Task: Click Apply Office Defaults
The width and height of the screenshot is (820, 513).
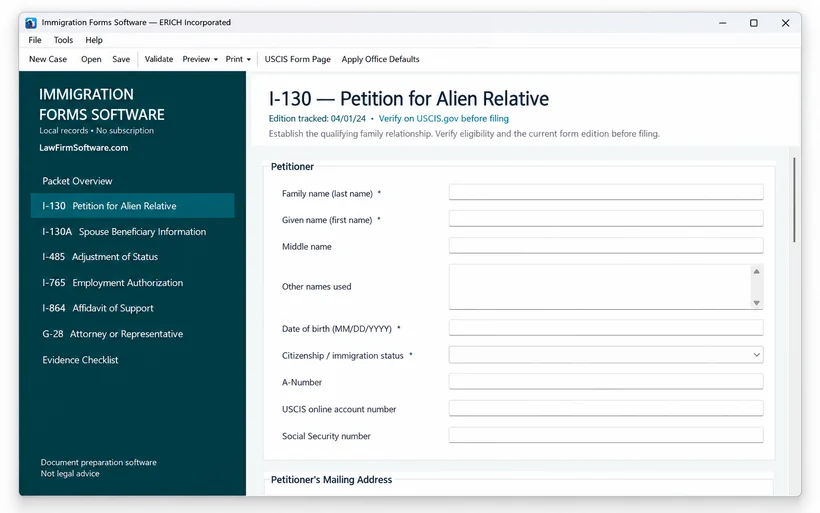Action: [x=380, y=59]
